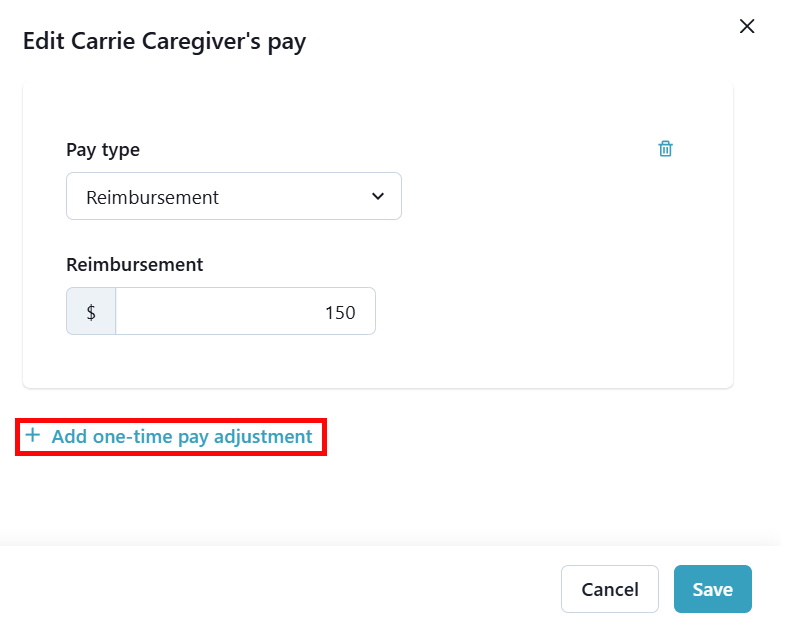Add one-time pay adjustment
The image size is (794, 630).
pyautogui.click(x=182, y=437)
